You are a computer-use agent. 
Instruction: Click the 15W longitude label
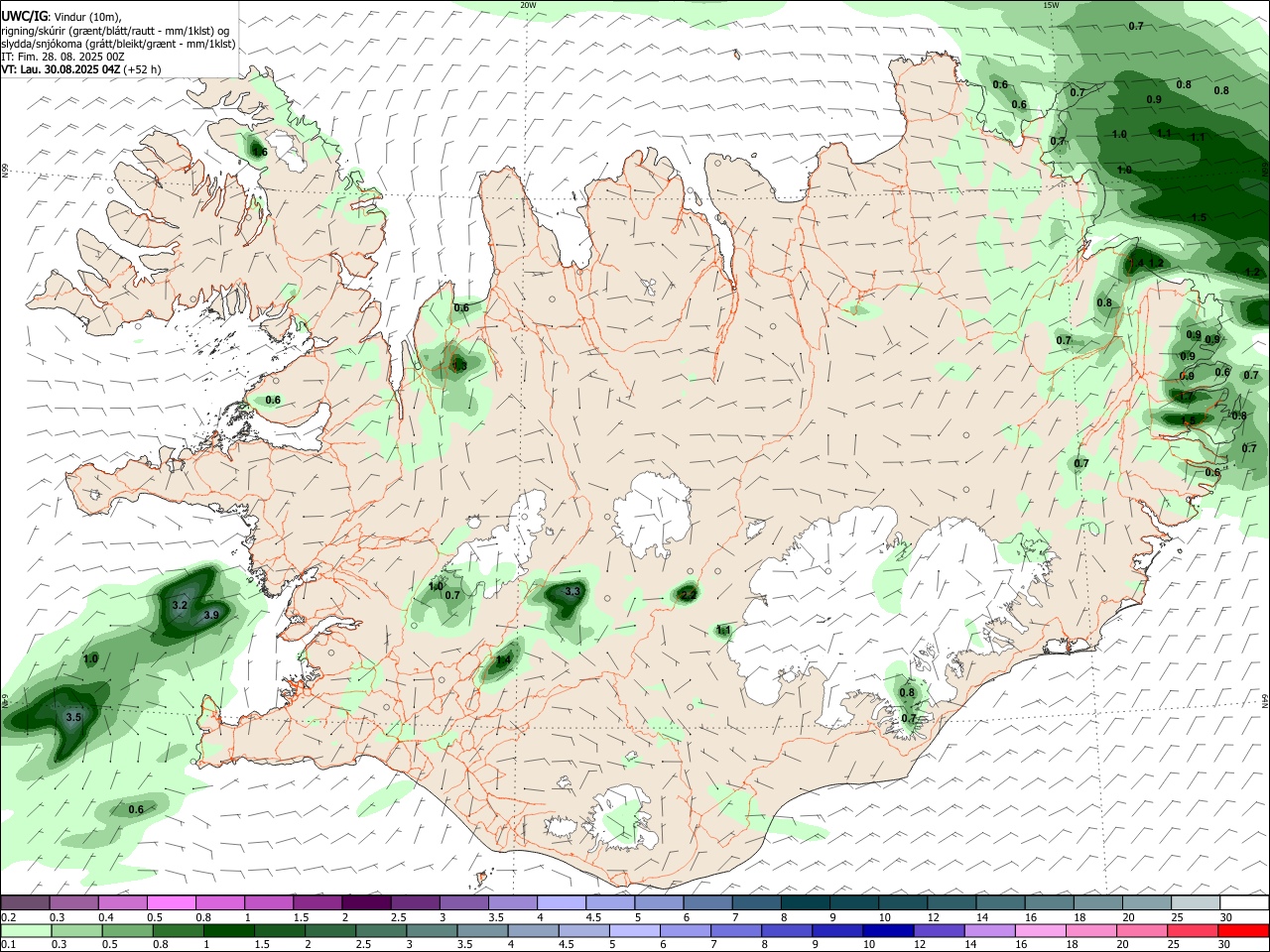coord(1051,5)
